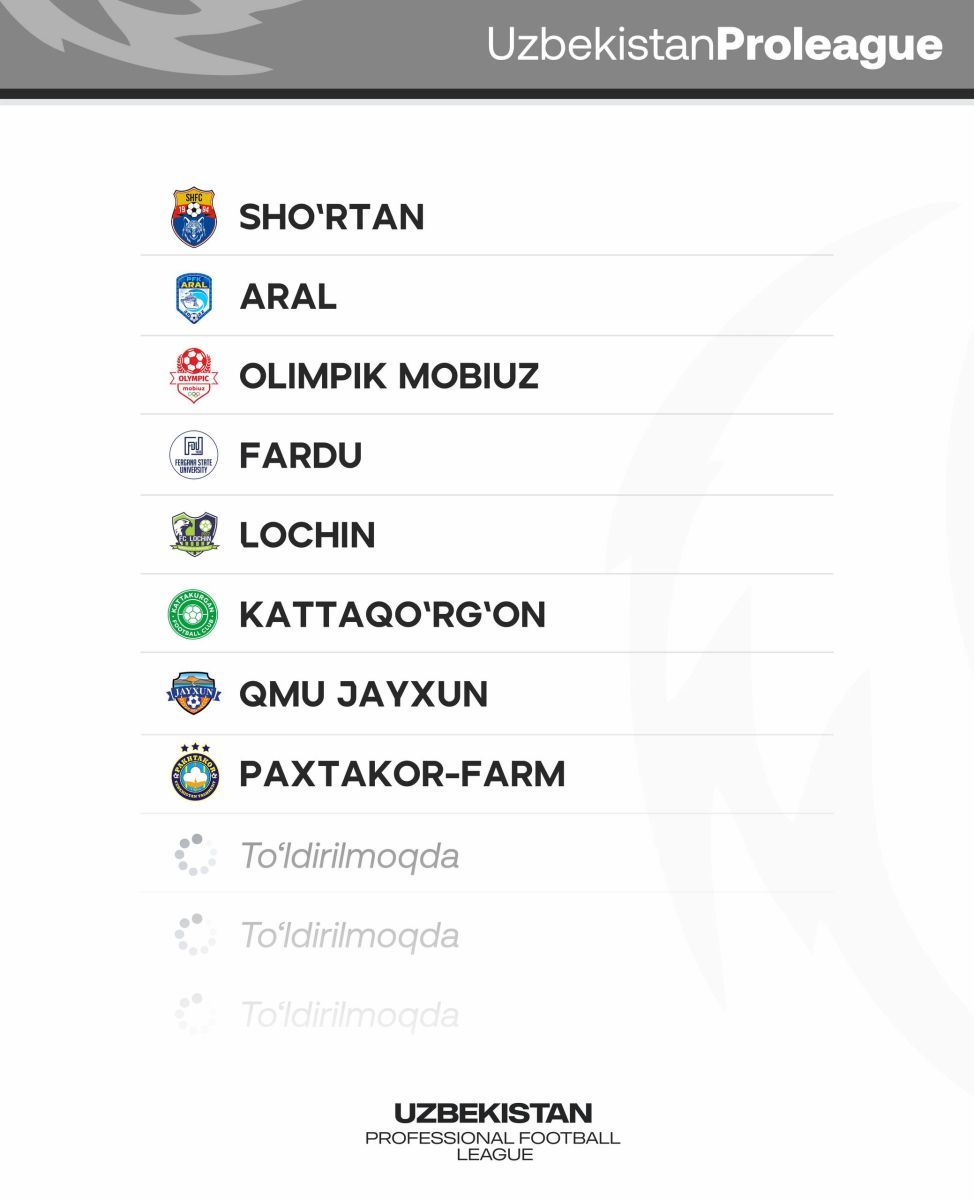Image resolution: width=974 pixels, height=1200 pixels.
Task: Click the green Kattaqo'rg'on club logo
Action: (x=193, y=614)
